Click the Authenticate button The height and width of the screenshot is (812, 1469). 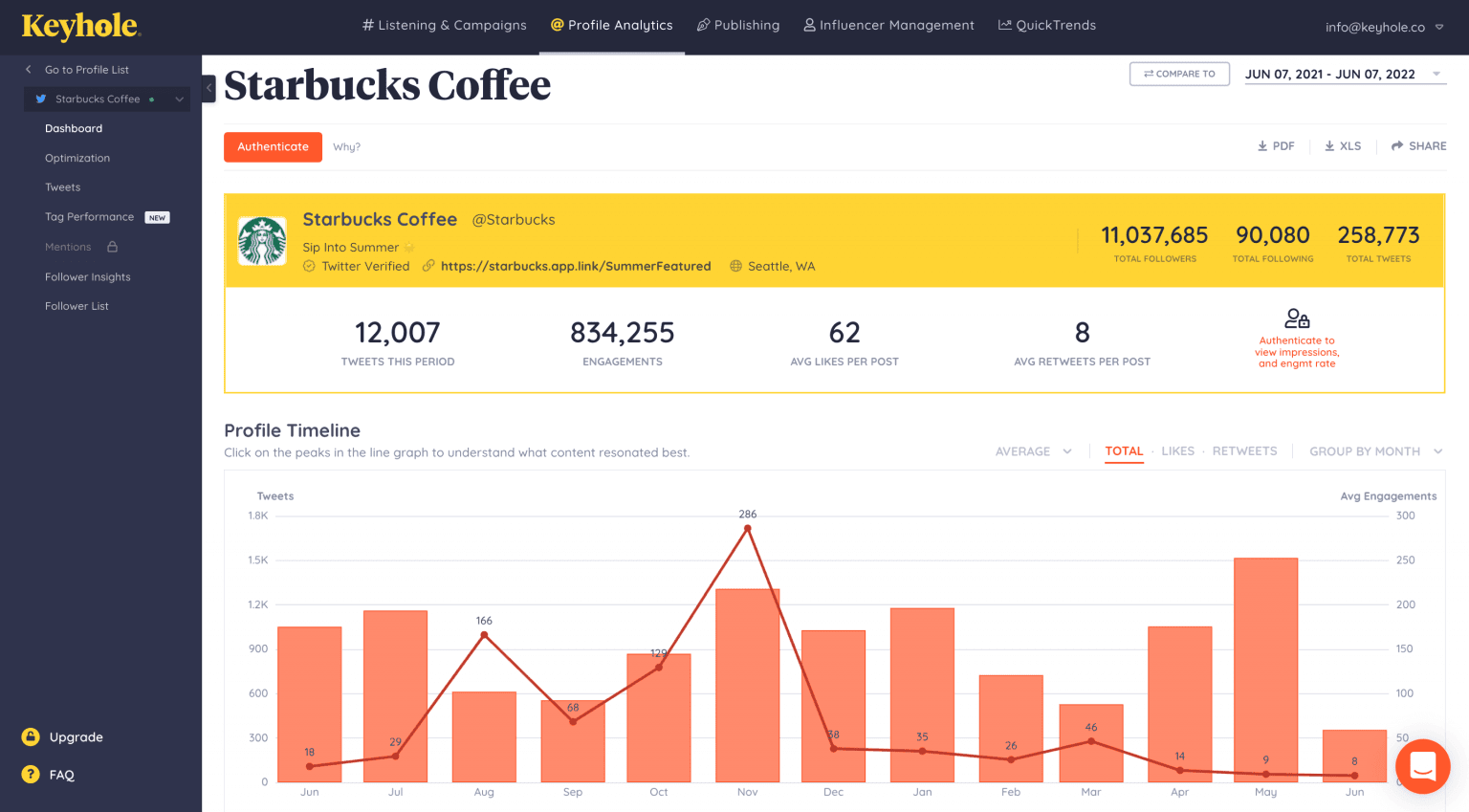click(x=273, y=146)
